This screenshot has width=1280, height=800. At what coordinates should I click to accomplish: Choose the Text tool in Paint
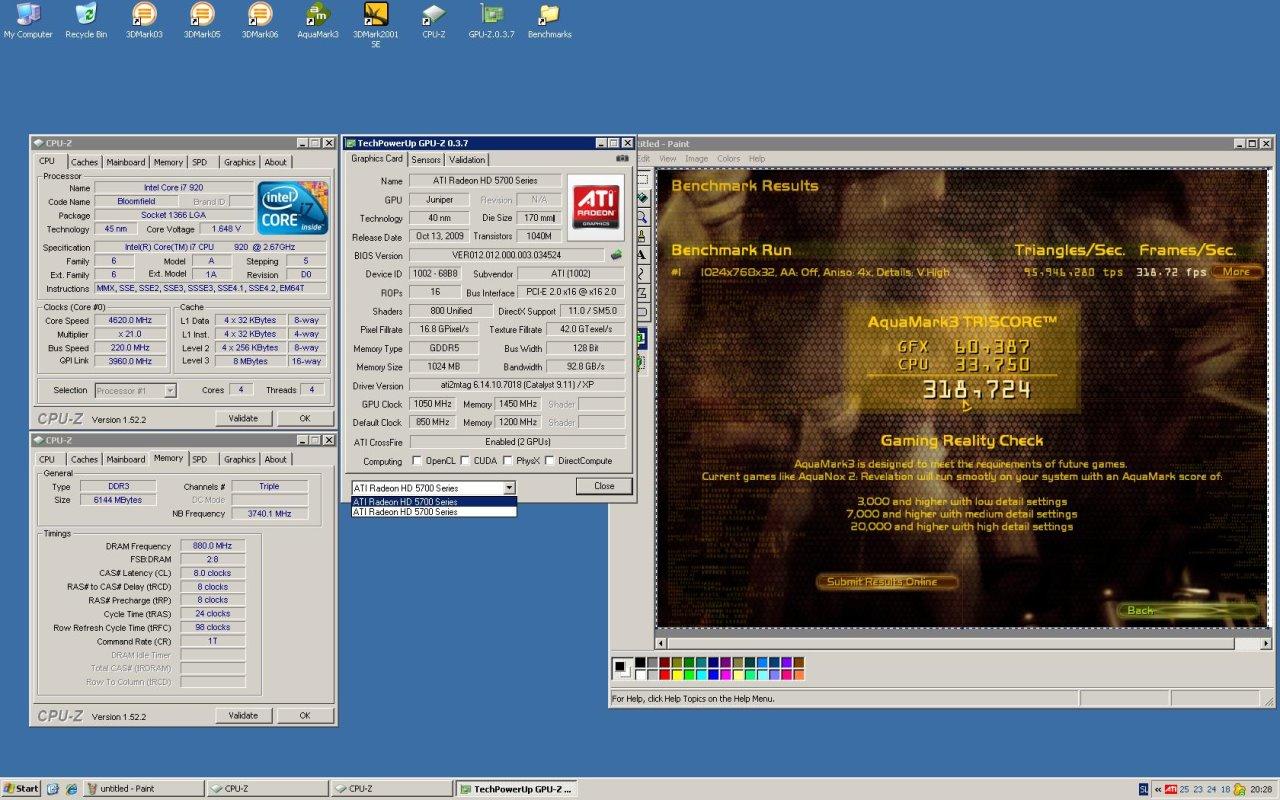click(644, 255)
